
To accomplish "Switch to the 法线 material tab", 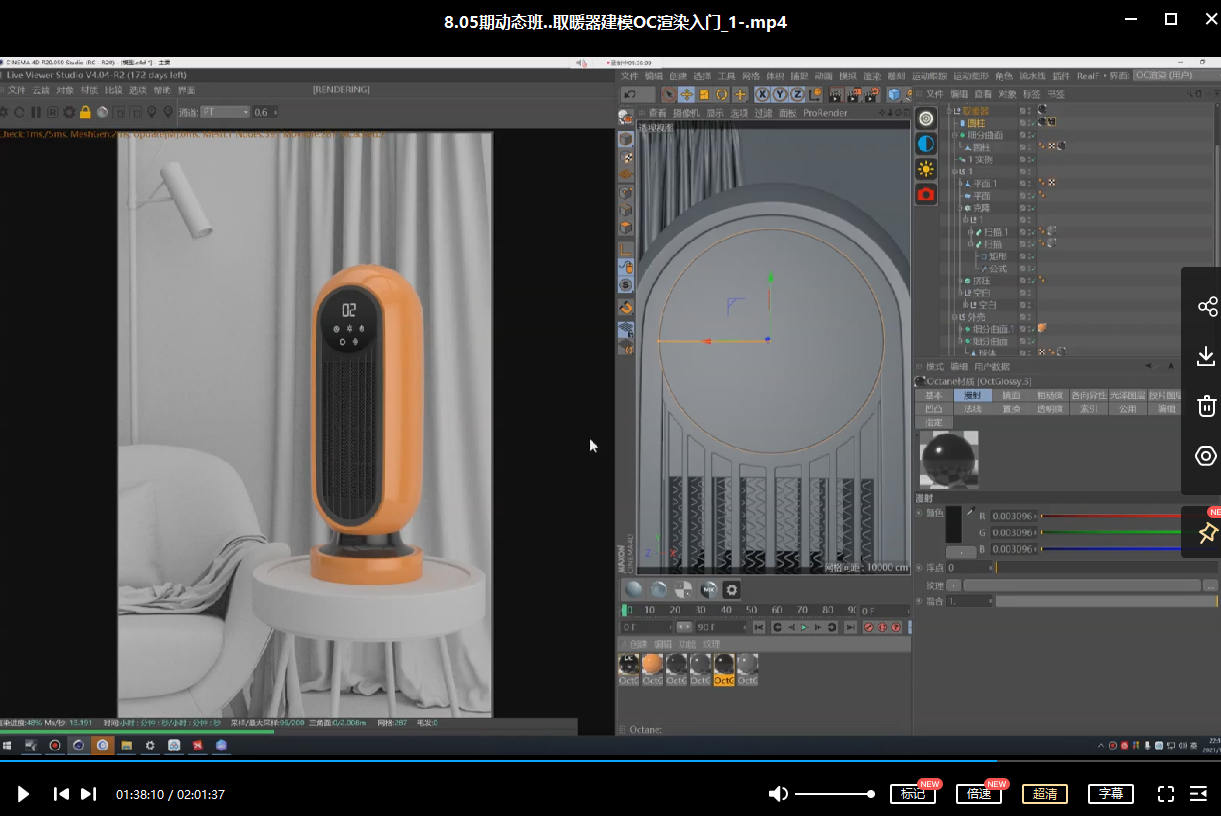I will [972, 409].
